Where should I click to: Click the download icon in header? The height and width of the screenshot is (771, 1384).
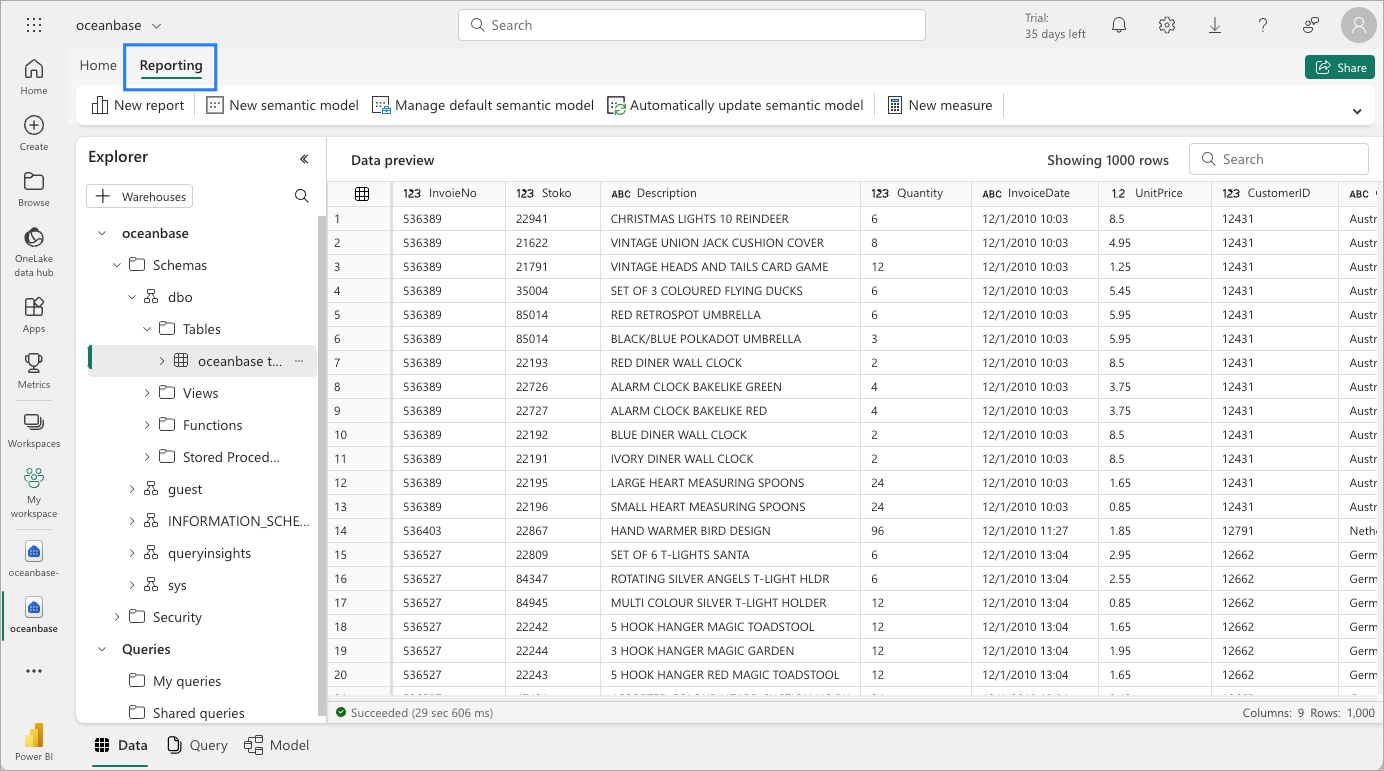[1215, 25]
